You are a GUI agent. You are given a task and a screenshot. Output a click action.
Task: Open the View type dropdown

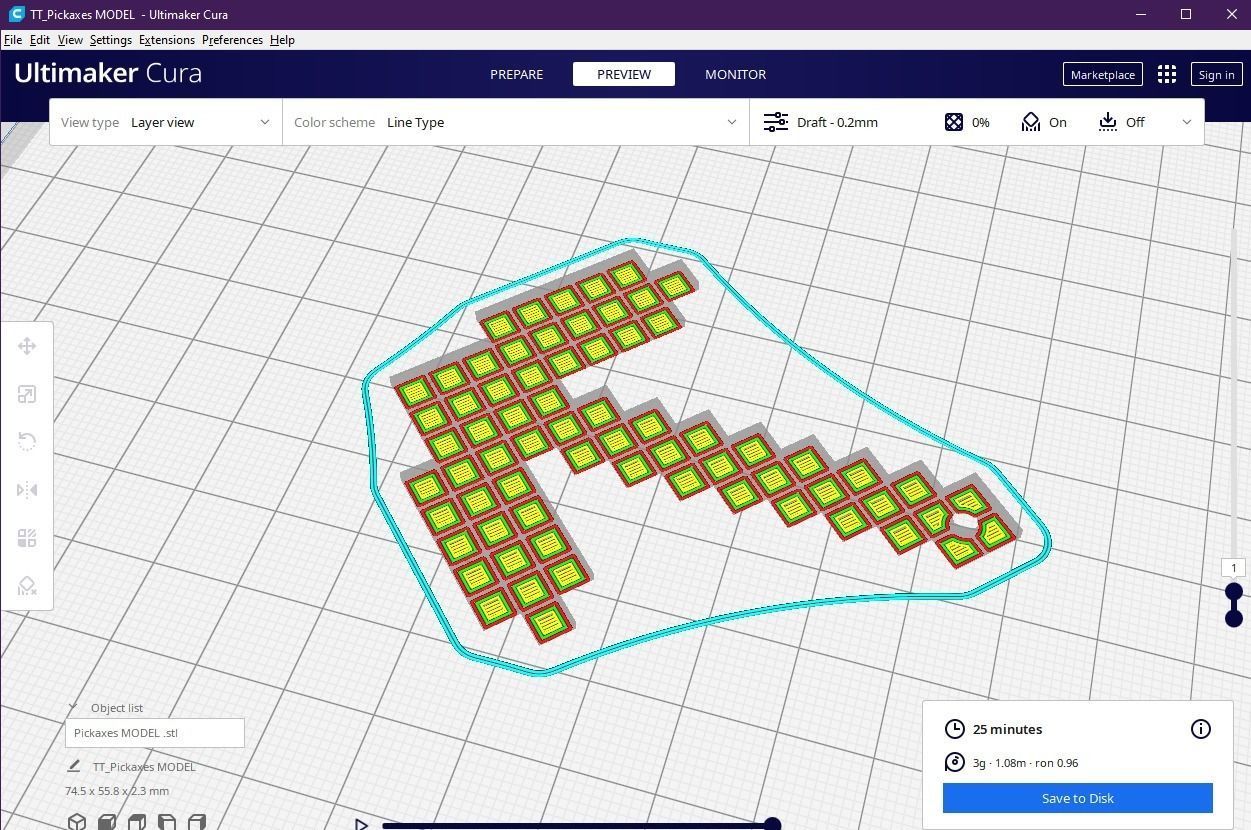tap(166, 122)
